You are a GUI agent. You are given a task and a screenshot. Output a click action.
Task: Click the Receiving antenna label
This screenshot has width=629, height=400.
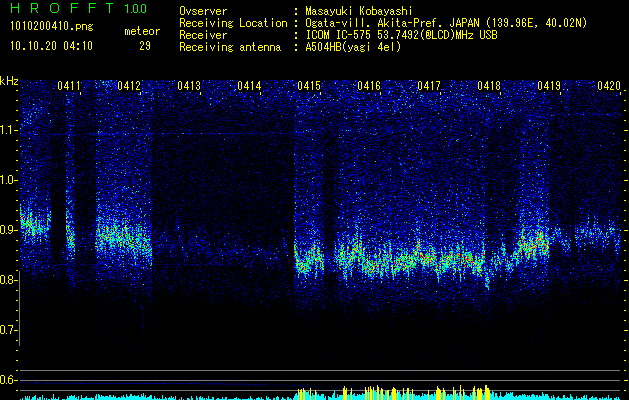click(x=230, y=47)
